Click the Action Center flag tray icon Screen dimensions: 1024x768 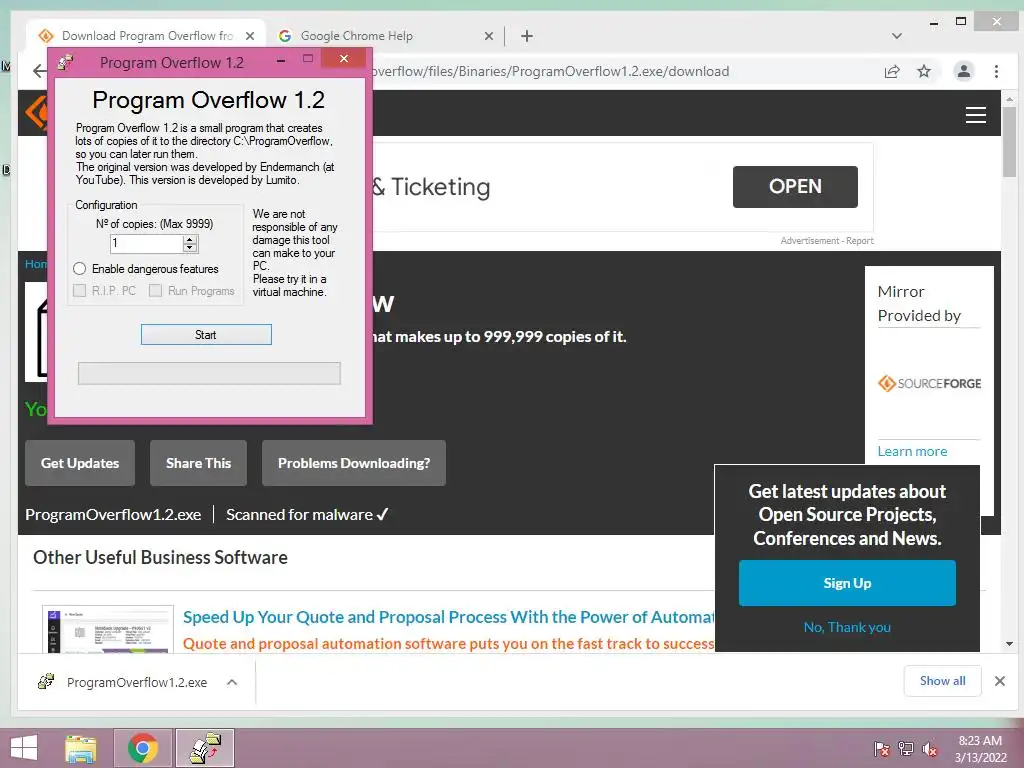coord(881,749)
